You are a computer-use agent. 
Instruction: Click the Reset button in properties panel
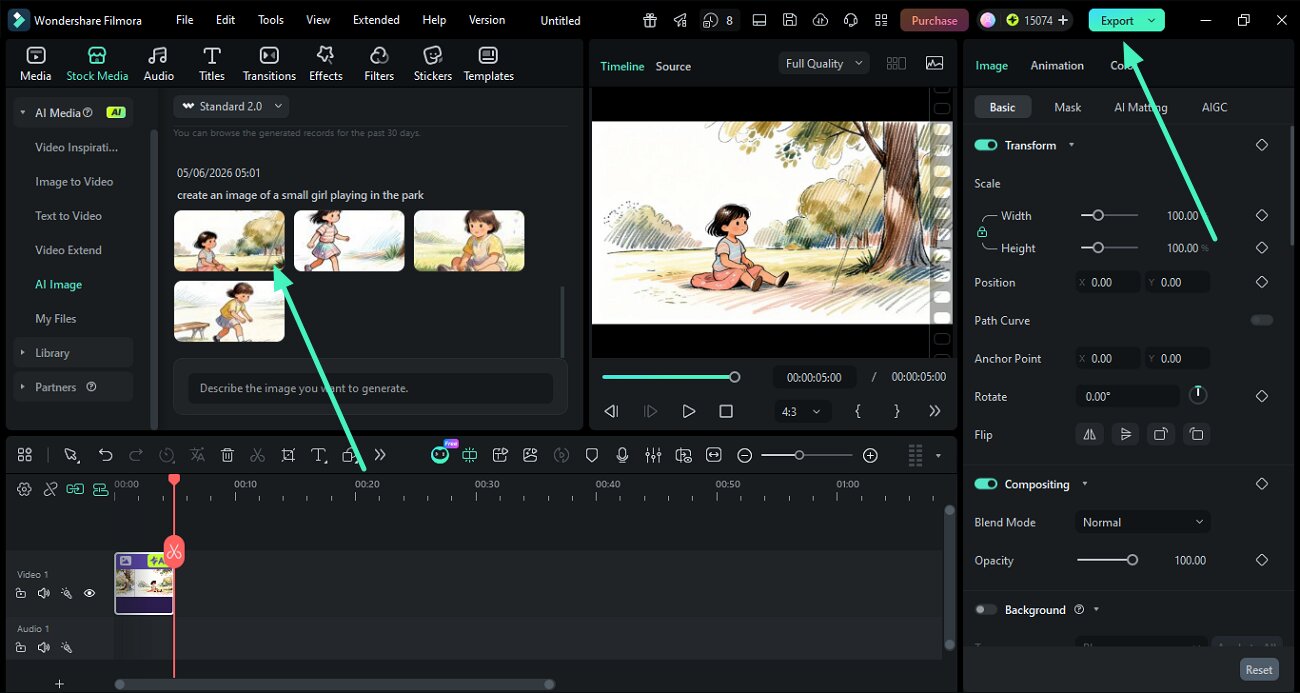click(x=1259, y=670)
